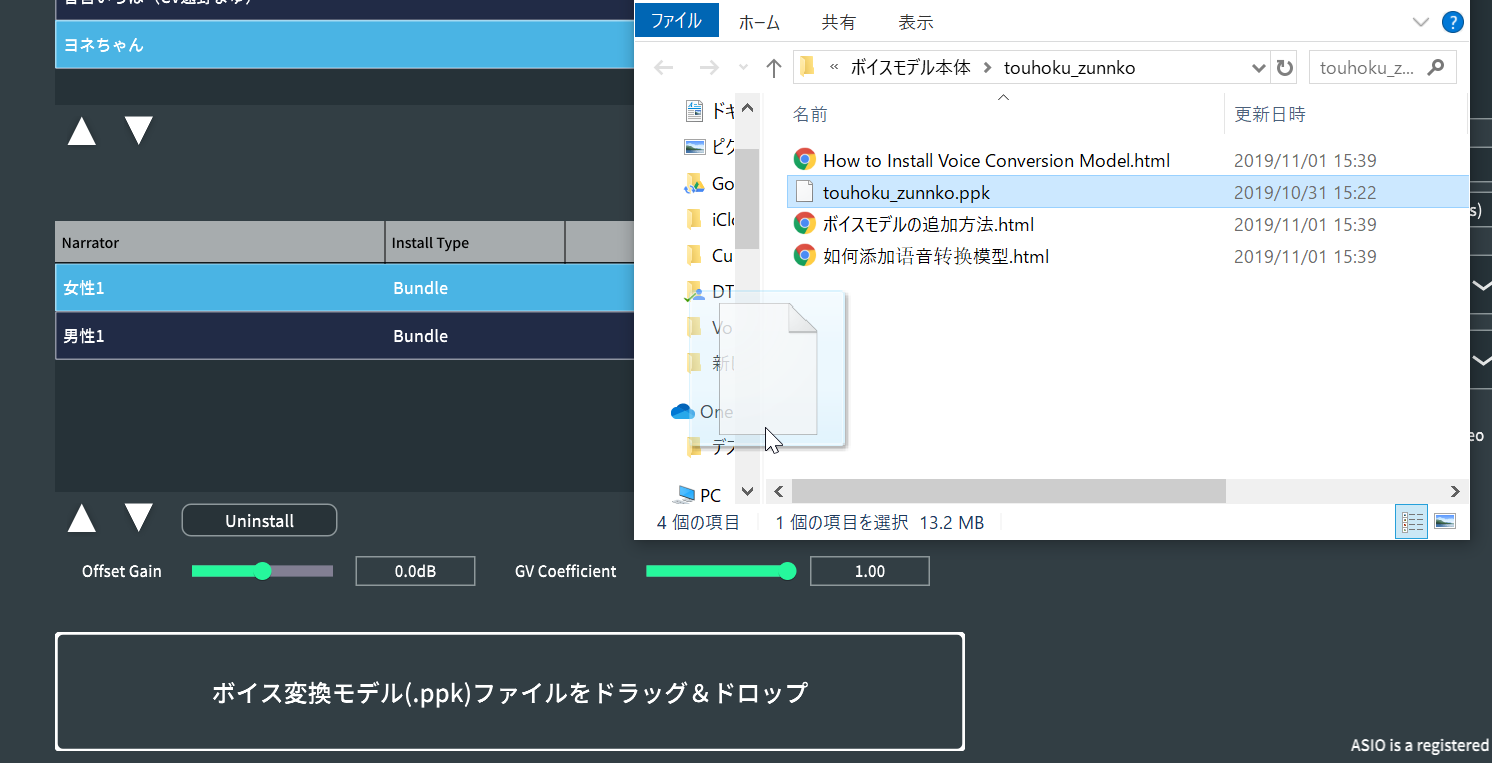This screenshot has height=763, width=1492.
Task: Click the file list horizontal scrollbar thumb
Action: pyautogui.click(x=1007, y=491)
